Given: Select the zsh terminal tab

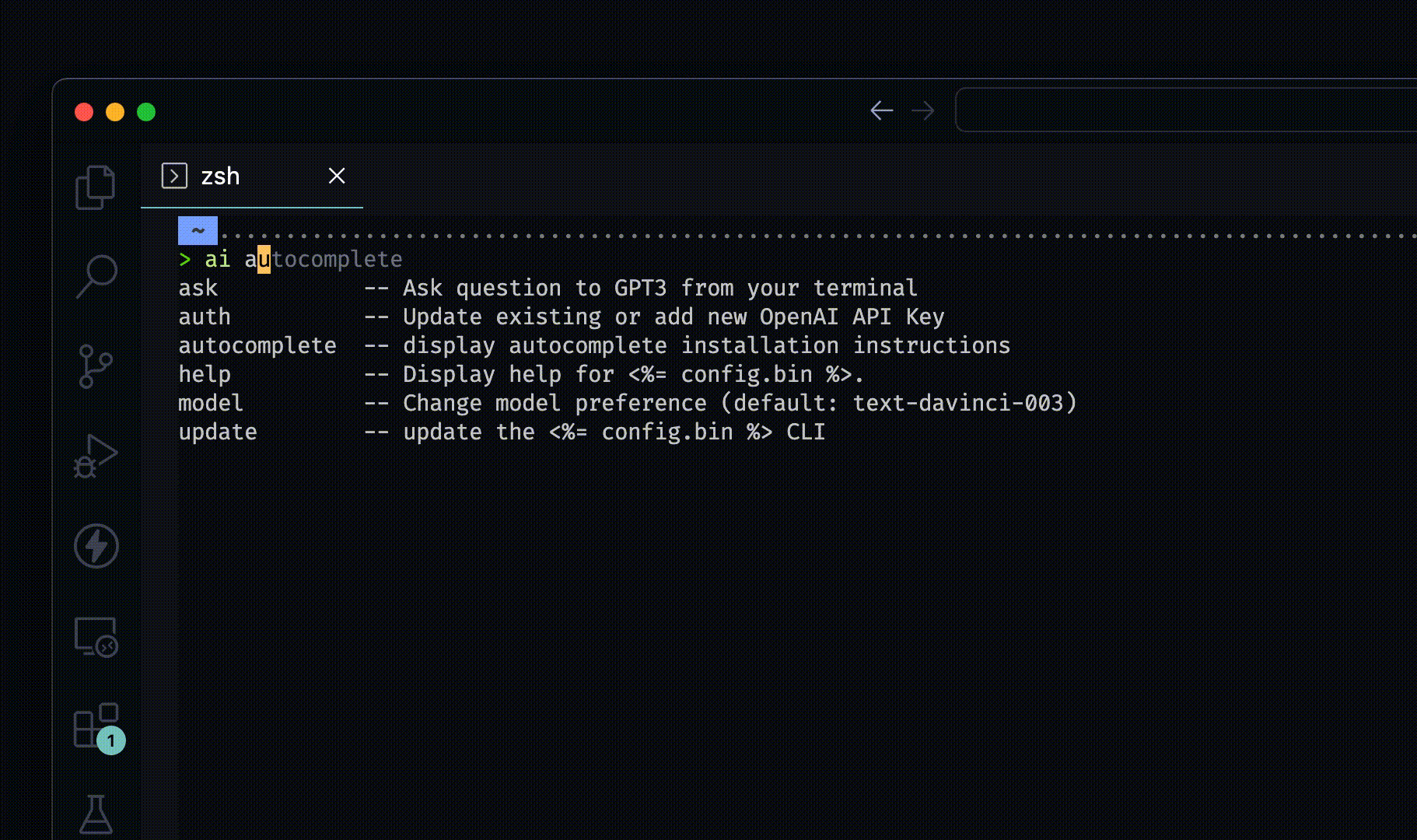Looking at the screenshot, I should pos(221,177).
